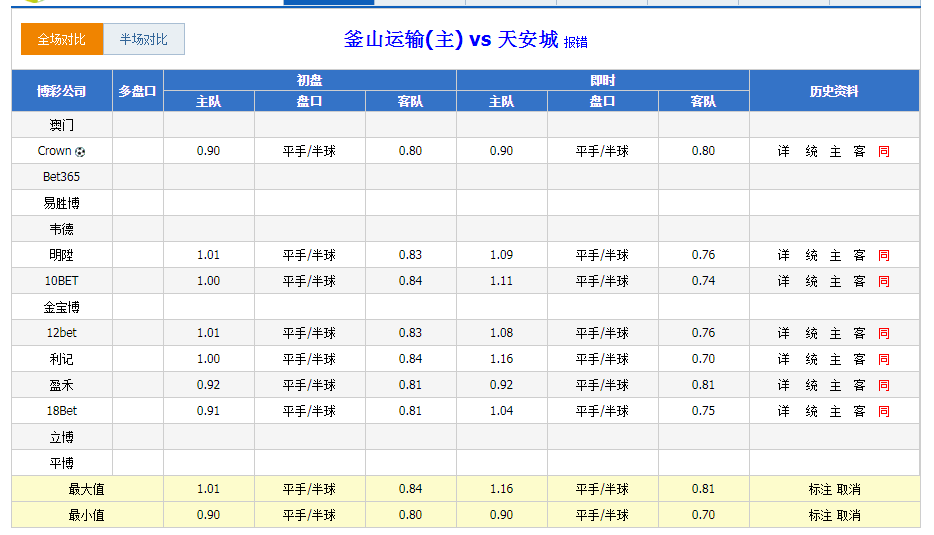Open 主 link in 盈禾 row
Screen dimensions: 934x535
[835, 385]
